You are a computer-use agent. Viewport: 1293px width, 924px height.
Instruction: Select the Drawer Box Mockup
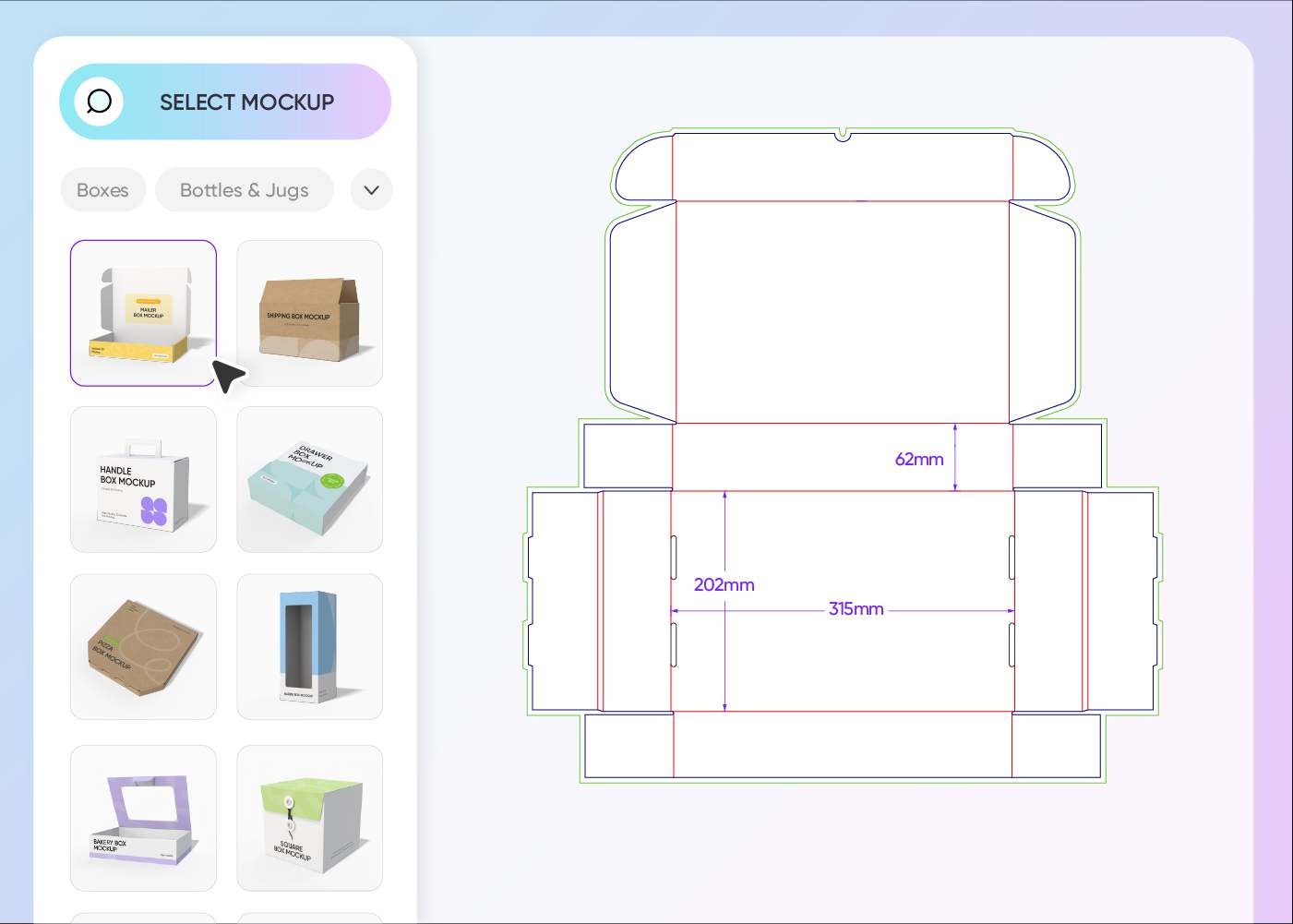point(309,479)
